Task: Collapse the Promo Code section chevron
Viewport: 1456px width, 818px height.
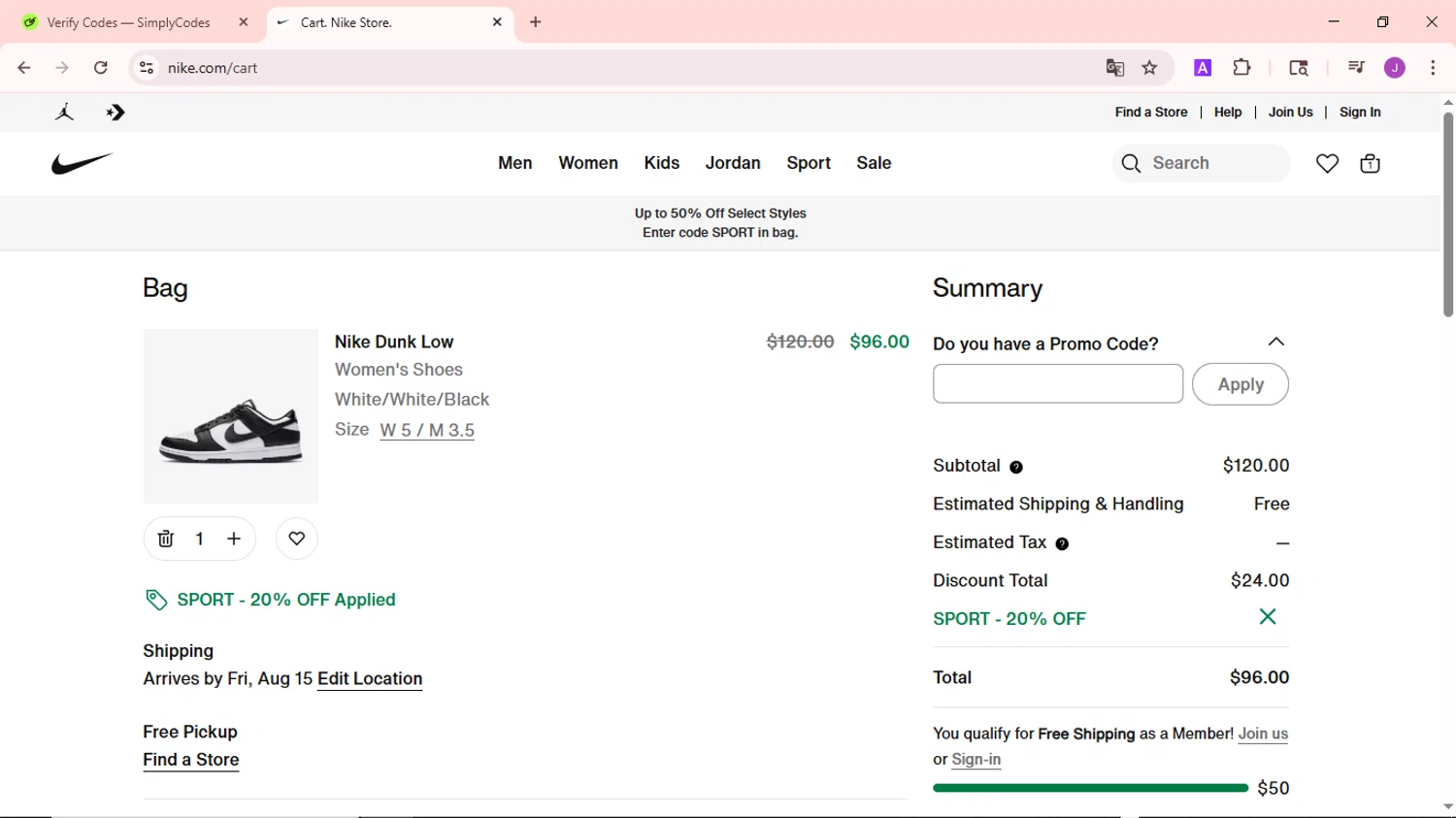Action: [x=1276, y=343]
